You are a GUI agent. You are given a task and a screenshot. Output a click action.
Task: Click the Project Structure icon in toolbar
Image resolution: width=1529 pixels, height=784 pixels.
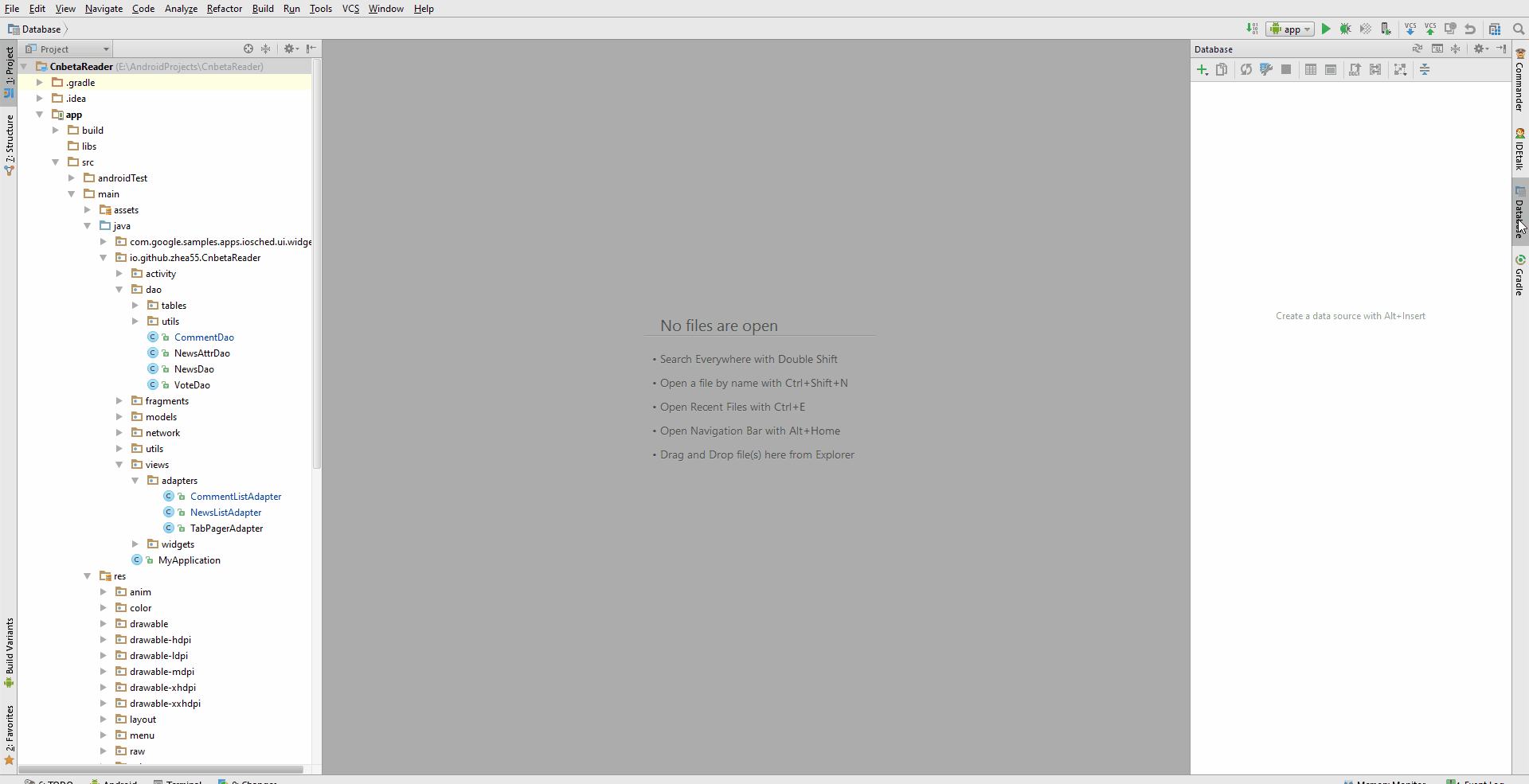tap(1495, 29)
